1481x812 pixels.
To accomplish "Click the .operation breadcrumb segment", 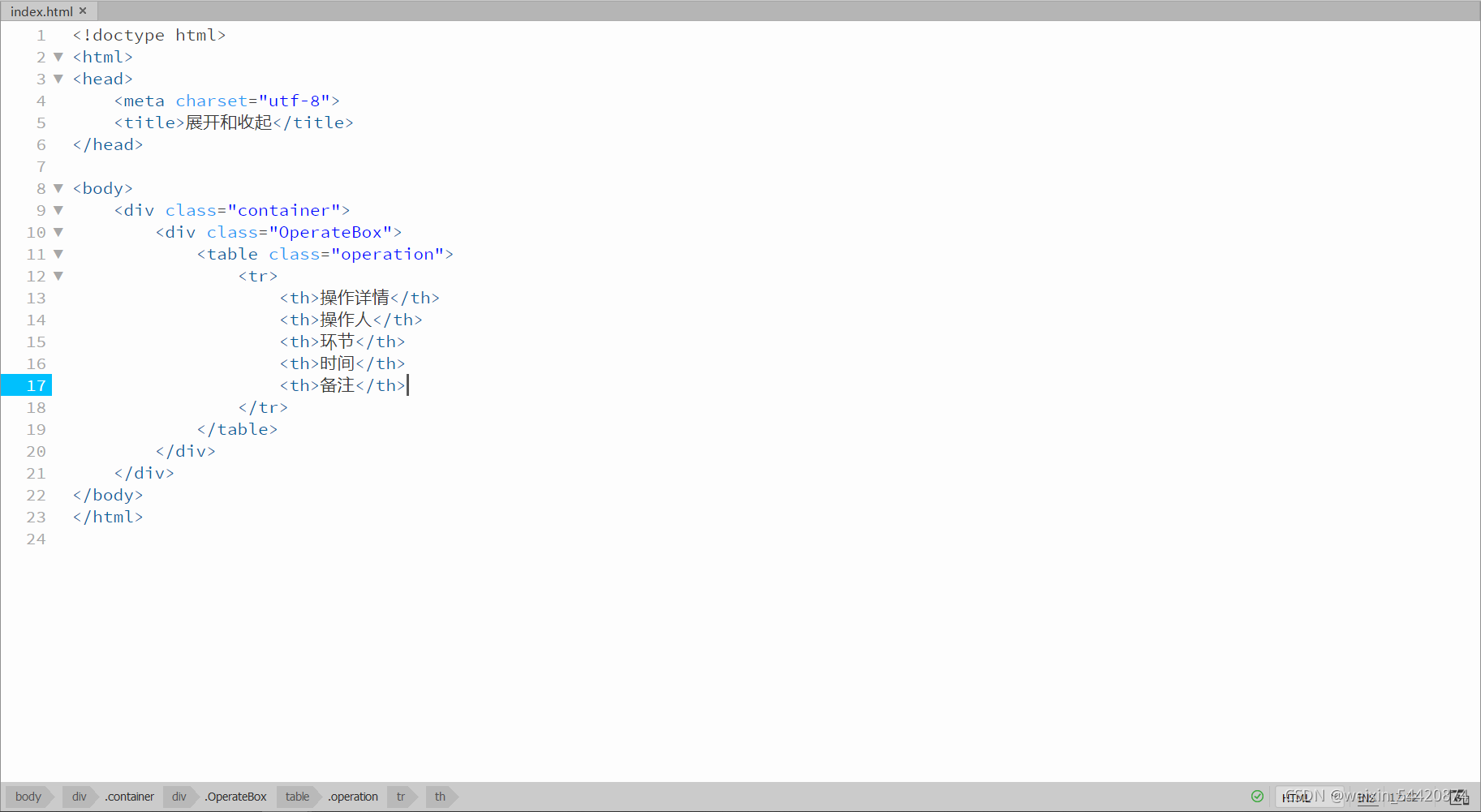I will (354, 797).
